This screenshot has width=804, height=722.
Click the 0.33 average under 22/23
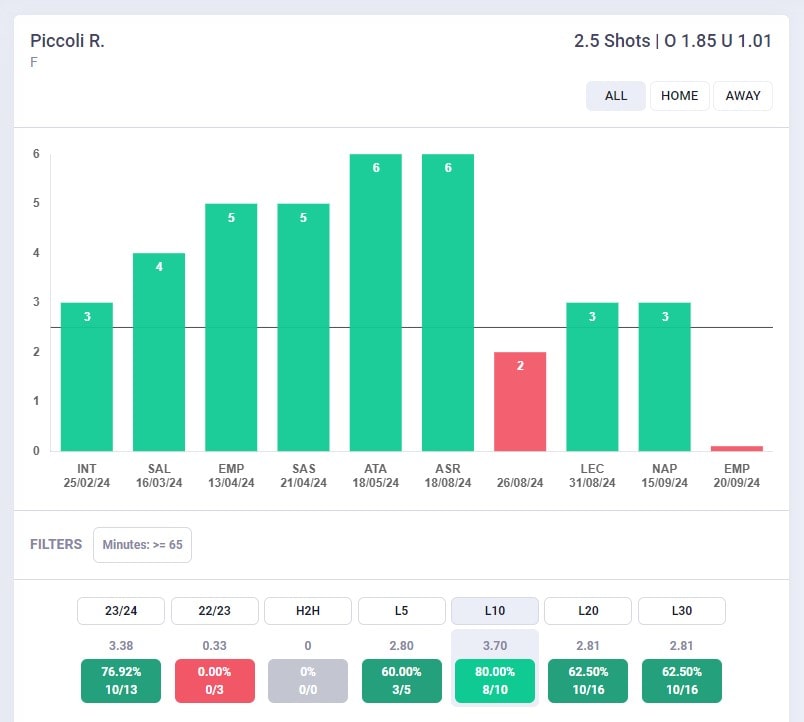coord(214,646)
